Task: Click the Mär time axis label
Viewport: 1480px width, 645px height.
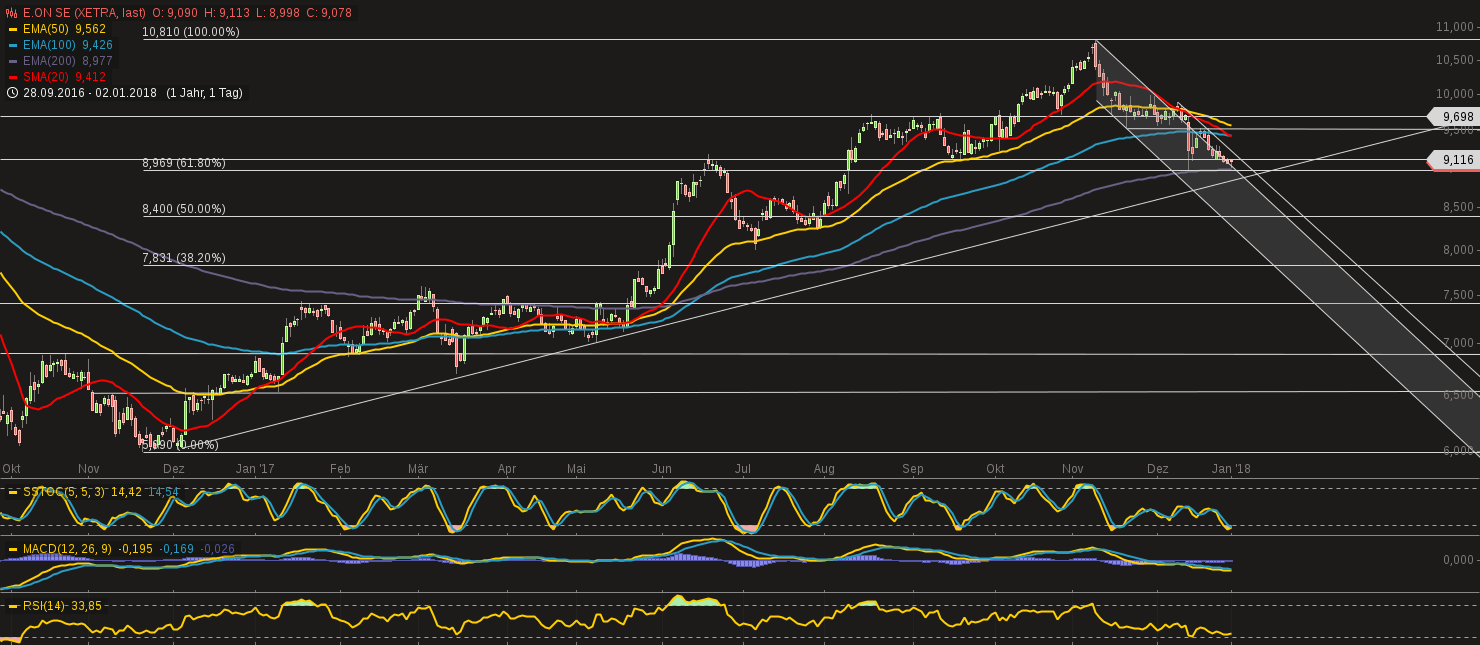Action: [x=419, y=468]
